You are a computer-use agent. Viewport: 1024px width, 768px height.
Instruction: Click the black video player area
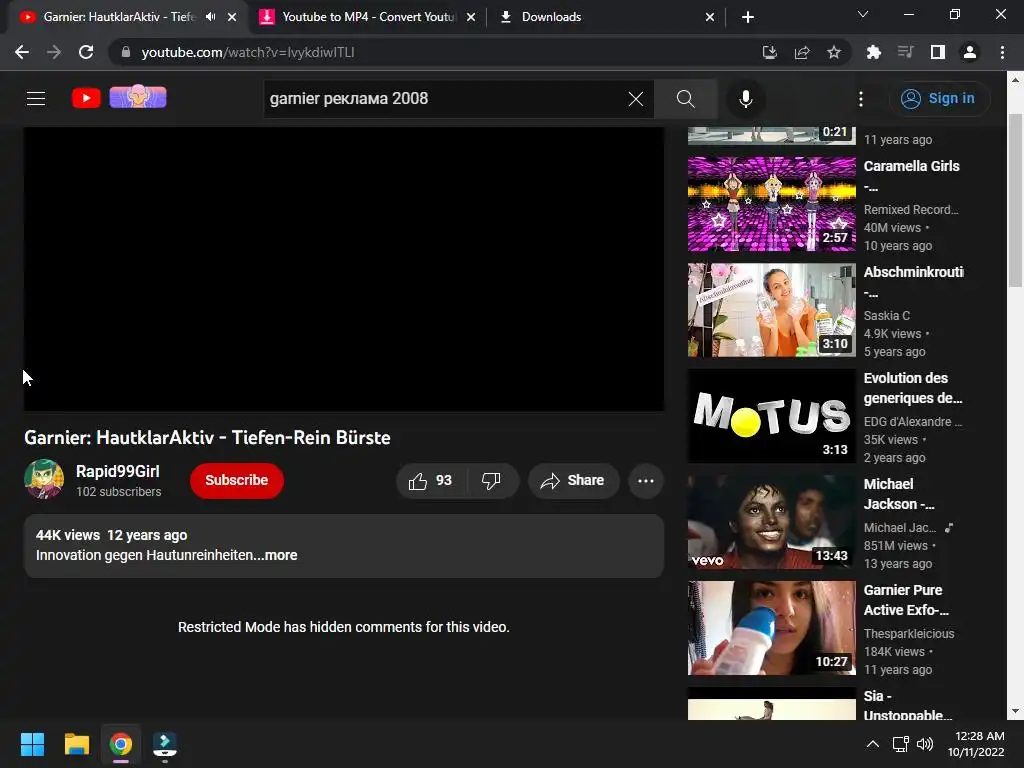click(x=344, y=269)
